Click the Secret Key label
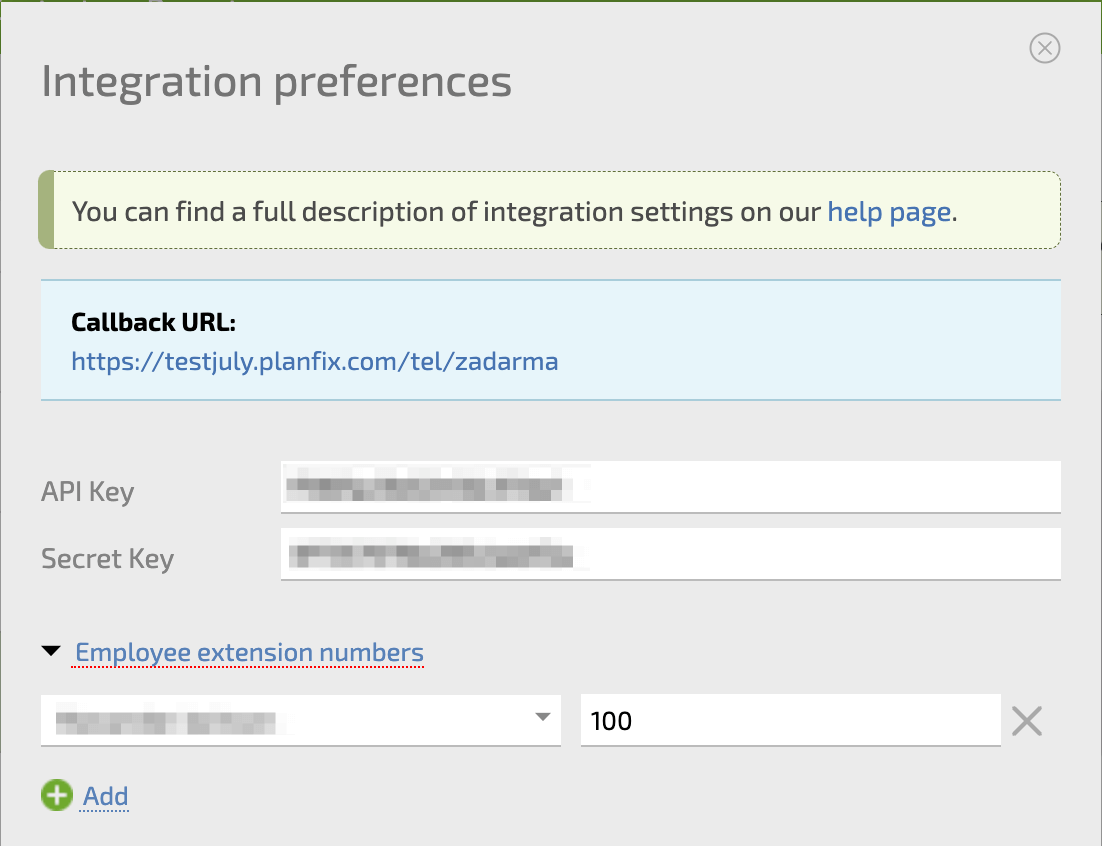Image resolution: width=1102 pixels, height=846 pixels. coord(107,558)
